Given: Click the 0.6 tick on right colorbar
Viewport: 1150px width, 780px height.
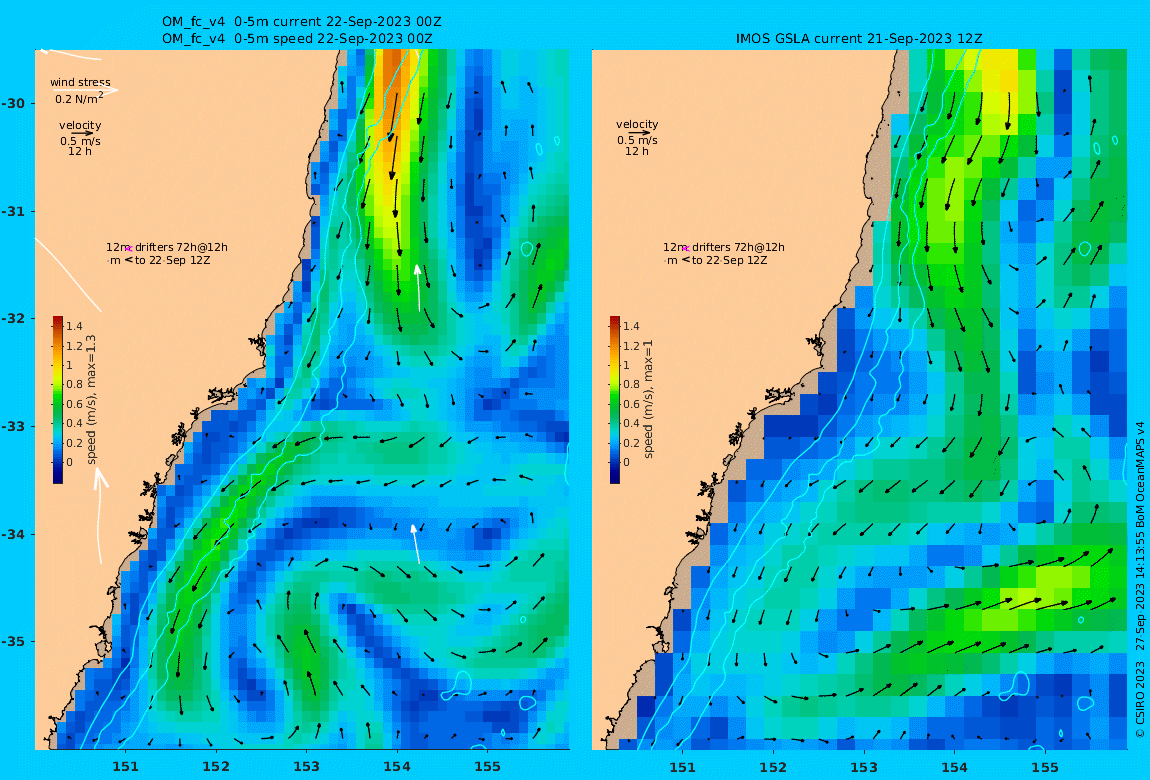Looking at the screenshot, I should click(631, 404).
